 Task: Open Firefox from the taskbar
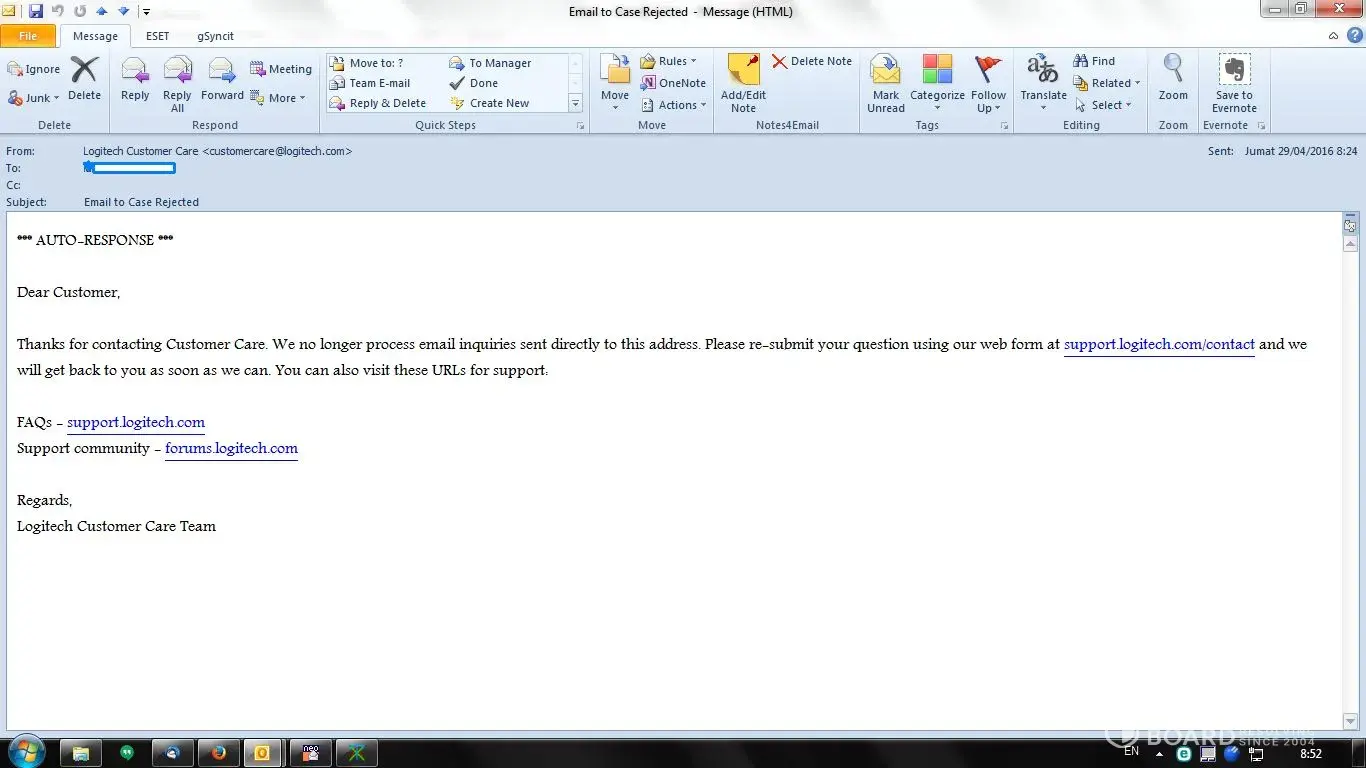coord(218,753)
